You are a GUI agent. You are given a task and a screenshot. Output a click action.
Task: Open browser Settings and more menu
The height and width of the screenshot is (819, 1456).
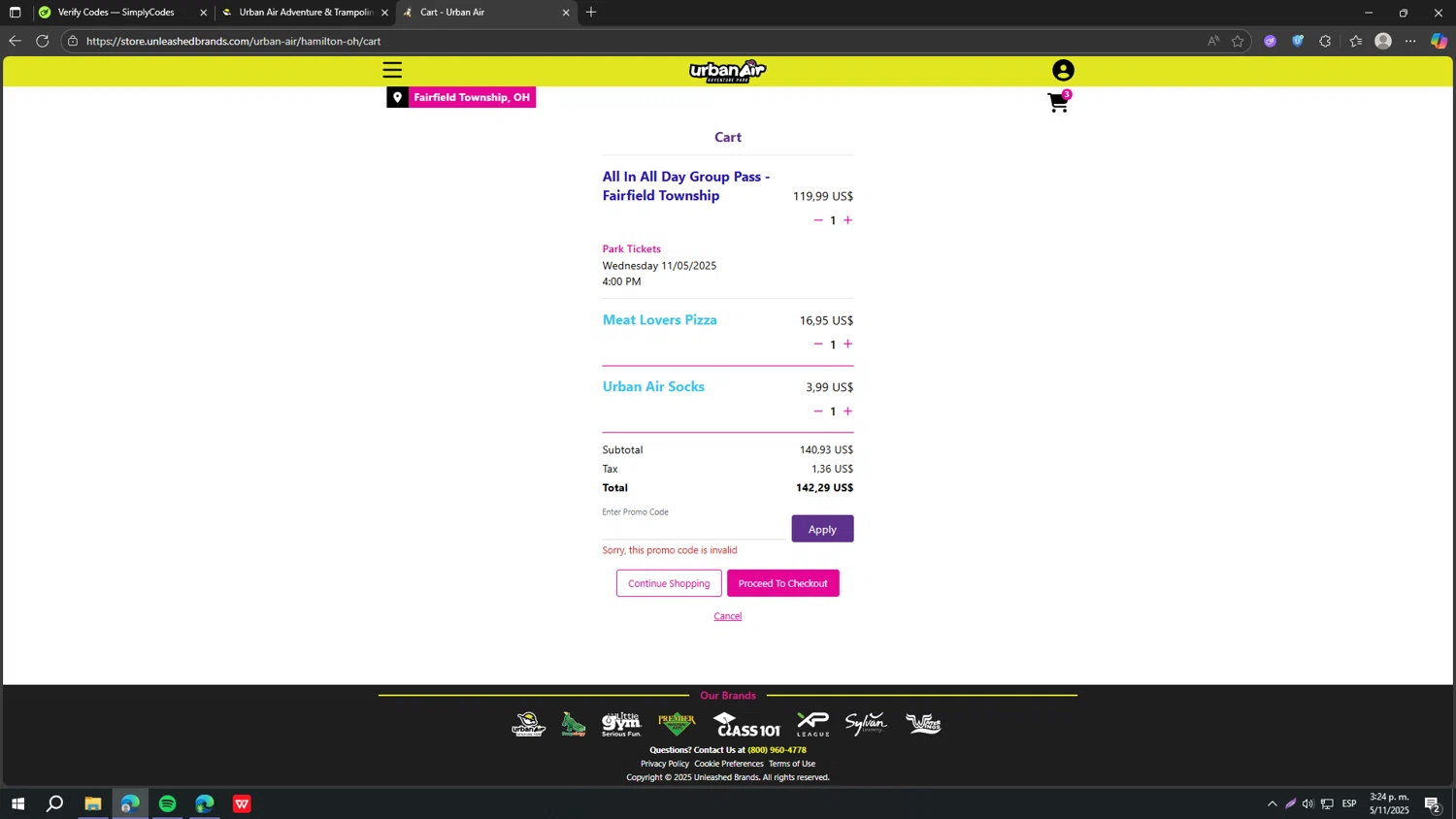tap(1410, 41)
